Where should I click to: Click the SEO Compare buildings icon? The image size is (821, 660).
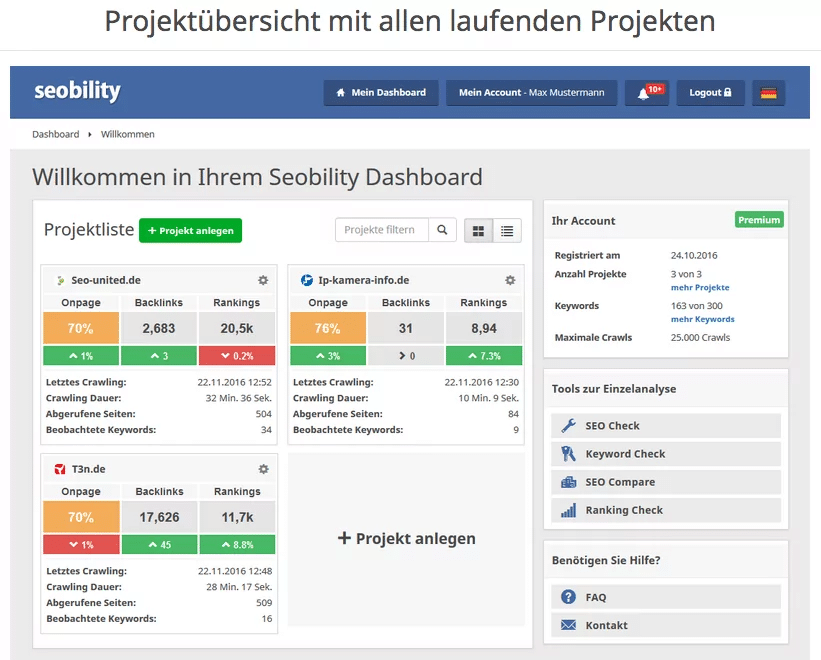[x=568, y=482]
